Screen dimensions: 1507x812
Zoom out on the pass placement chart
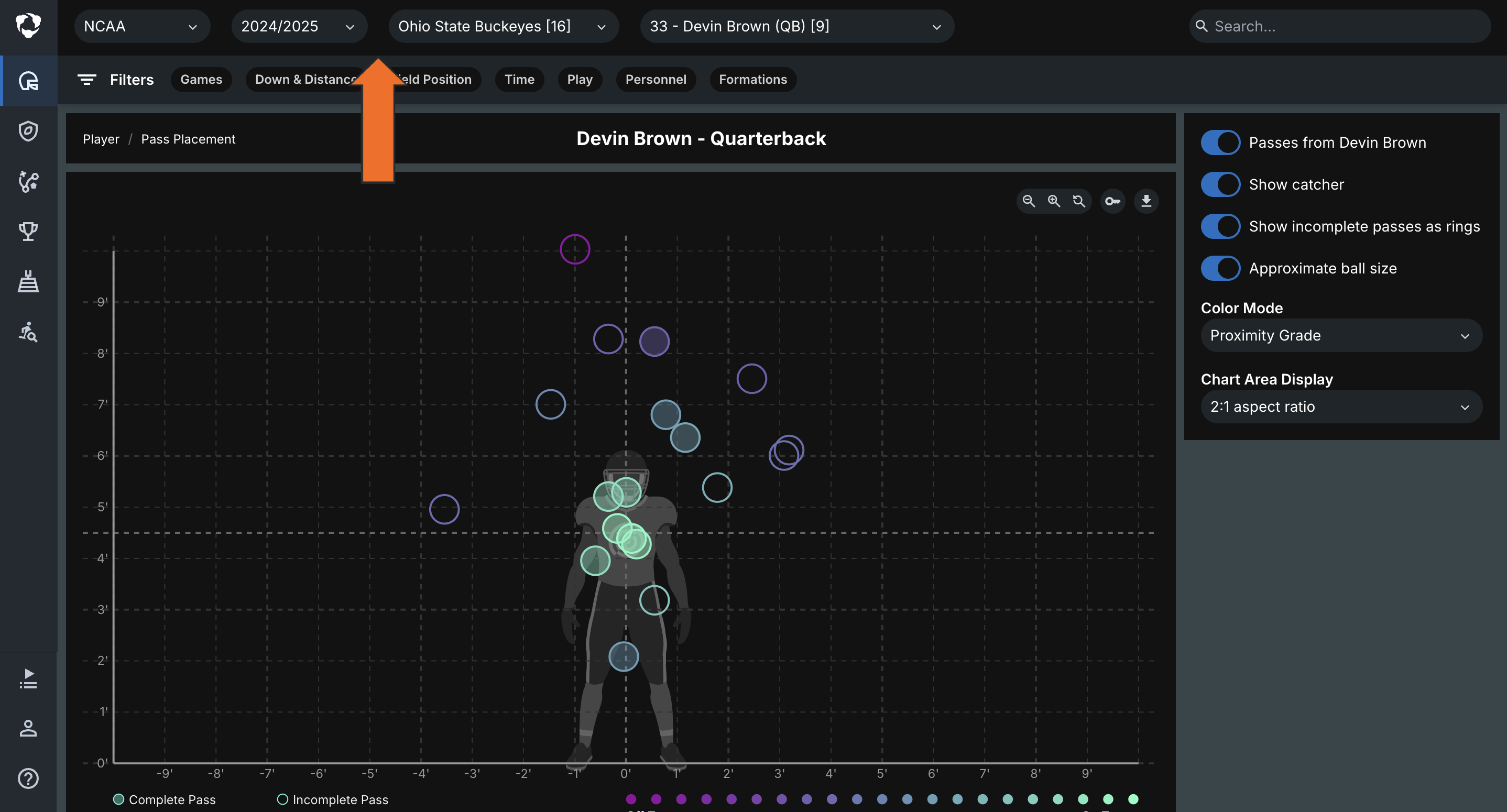[x=1029, y=201]
